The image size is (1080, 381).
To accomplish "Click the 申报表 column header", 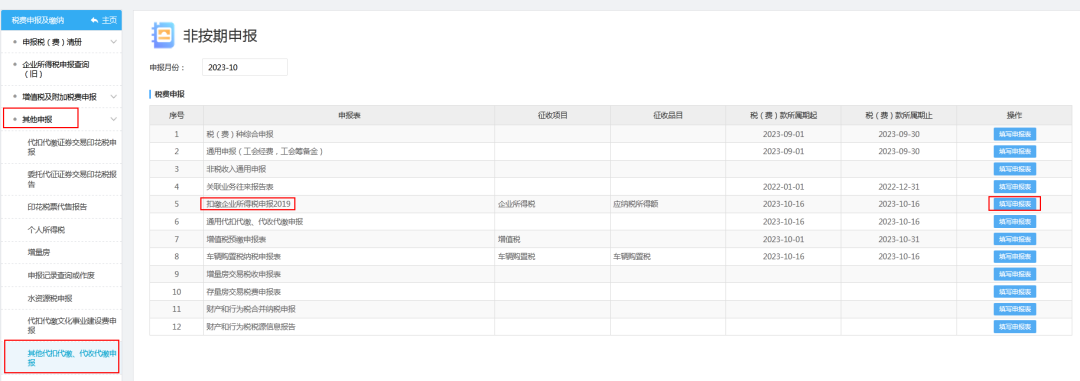I will [349, 115].
